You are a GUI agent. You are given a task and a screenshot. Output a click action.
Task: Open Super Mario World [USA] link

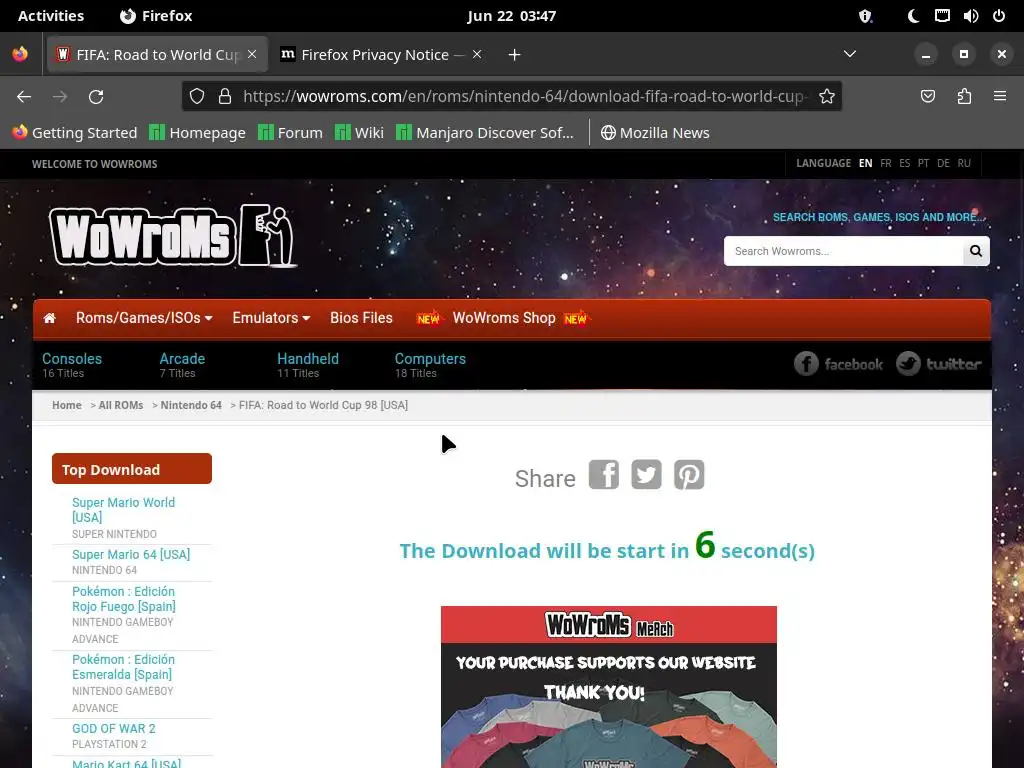[123, 510]
